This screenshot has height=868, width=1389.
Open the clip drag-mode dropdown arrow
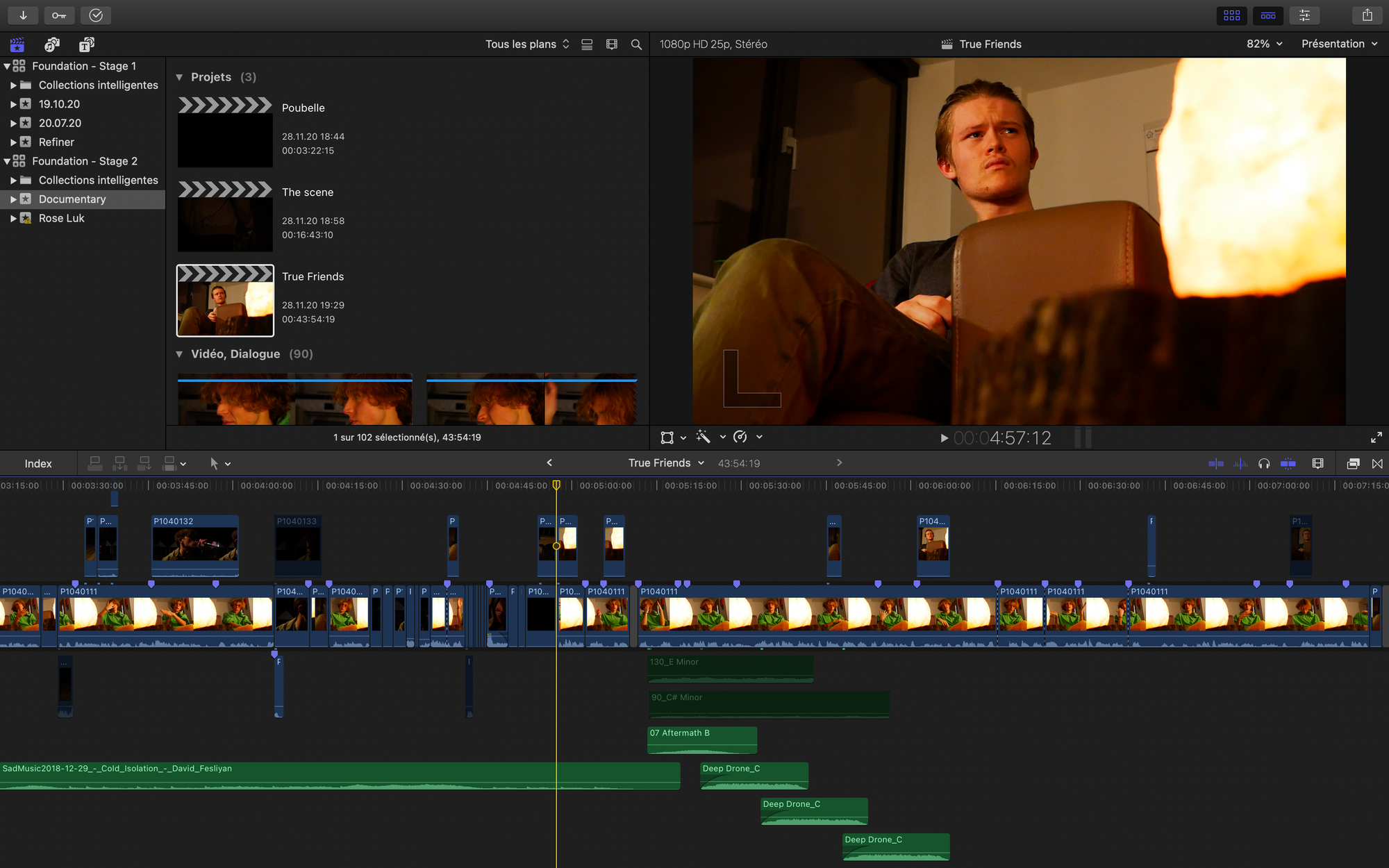coord(183,464)
